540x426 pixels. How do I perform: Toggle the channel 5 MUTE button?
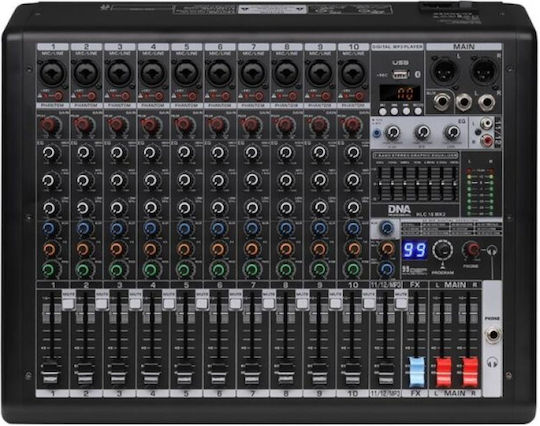[x=202, y=303]
